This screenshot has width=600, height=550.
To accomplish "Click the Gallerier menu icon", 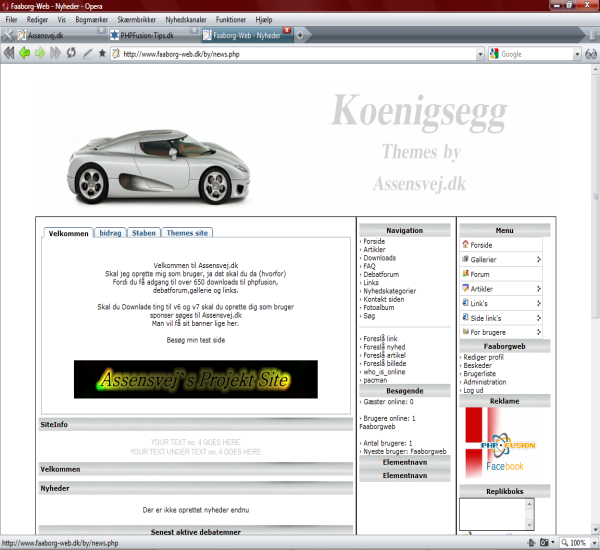I will pos(465,259).
